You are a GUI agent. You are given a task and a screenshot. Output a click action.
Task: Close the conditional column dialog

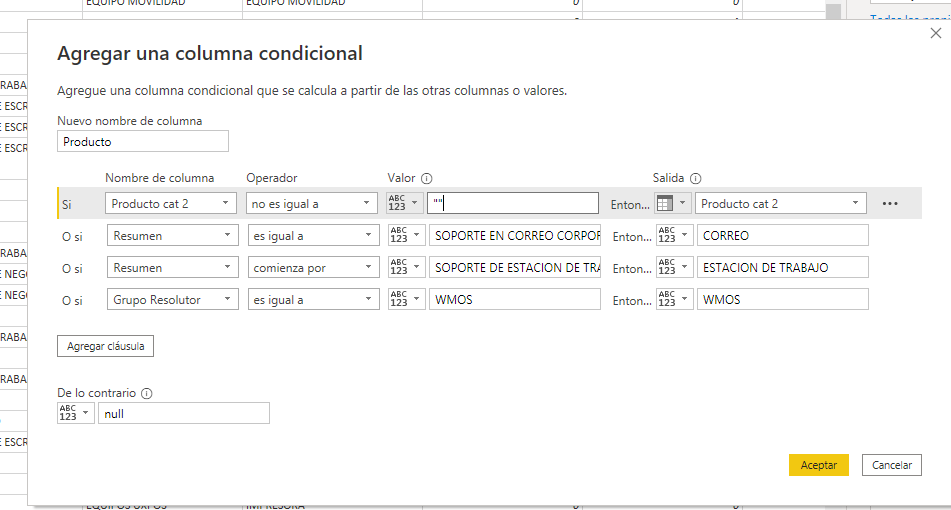(x=936, y=33)
